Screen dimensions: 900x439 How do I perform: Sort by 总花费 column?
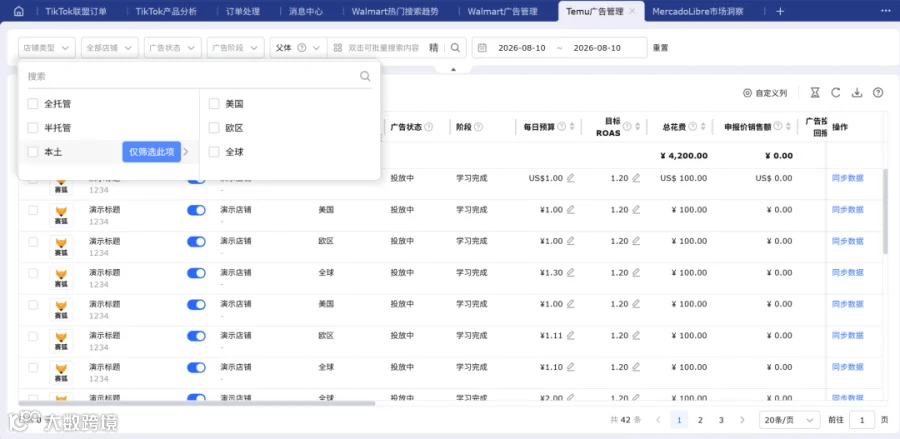point(704,127)
